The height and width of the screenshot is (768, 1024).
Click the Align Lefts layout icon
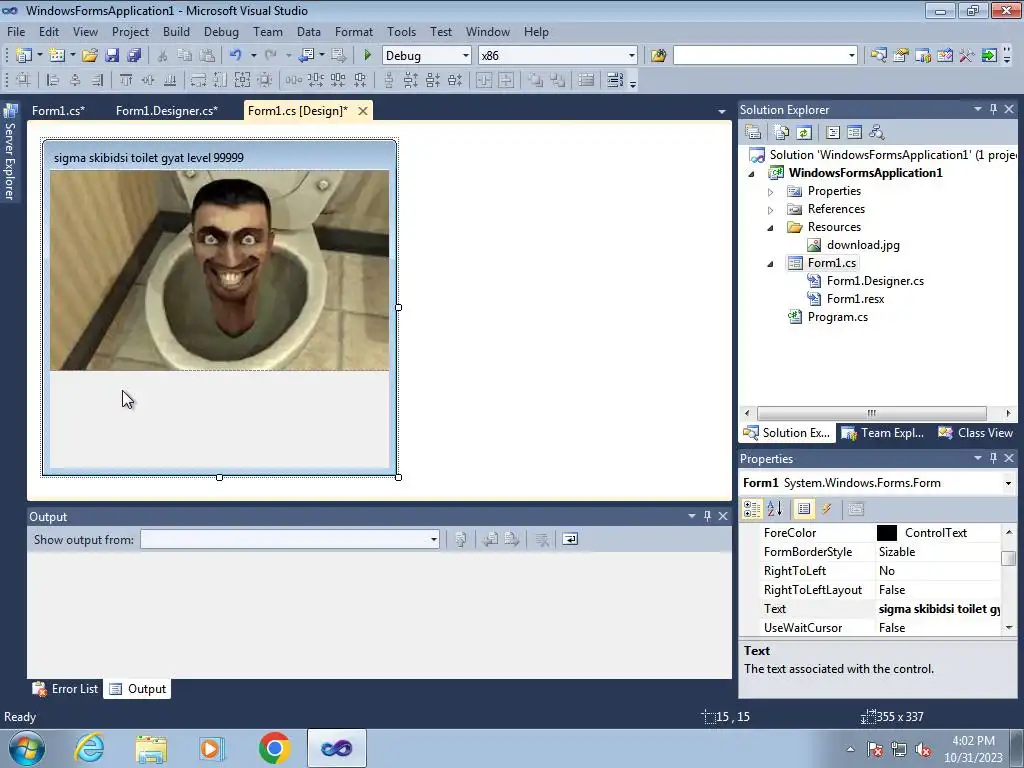pyautogui.click(x=54, y=80)
